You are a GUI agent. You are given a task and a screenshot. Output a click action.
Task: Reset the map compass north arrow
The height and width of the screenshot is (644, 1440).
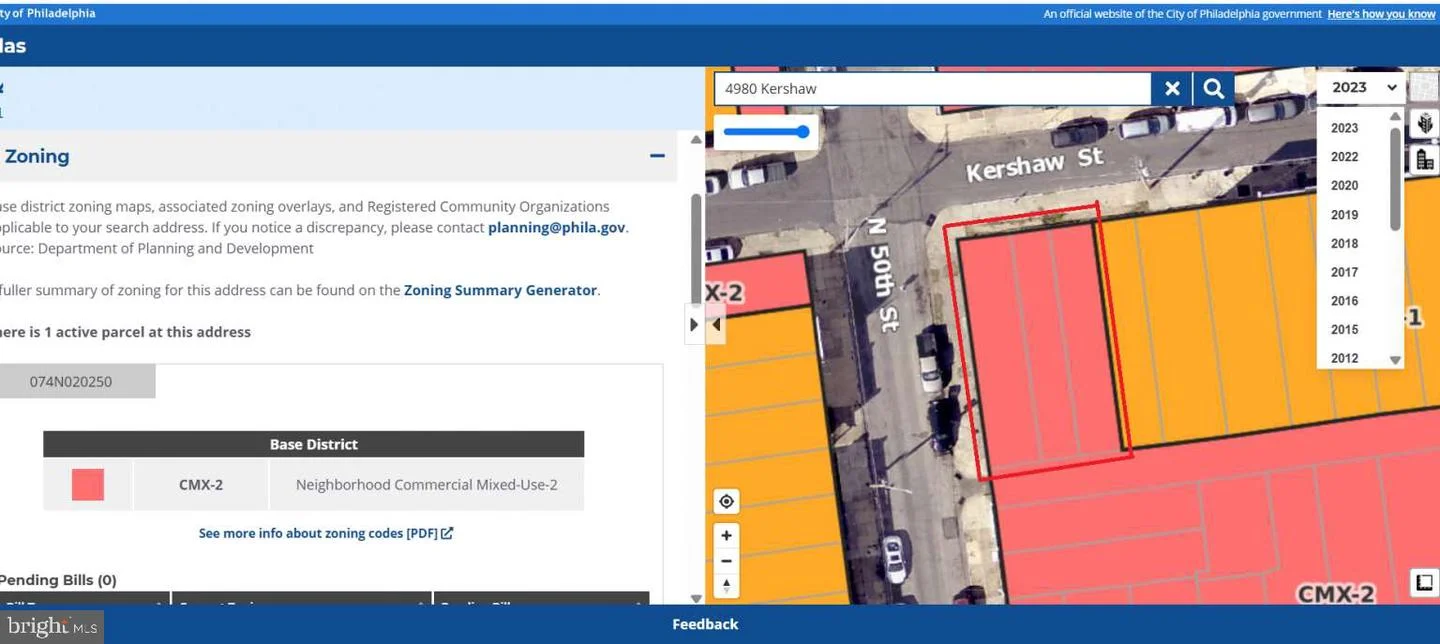tap(726, 586)
